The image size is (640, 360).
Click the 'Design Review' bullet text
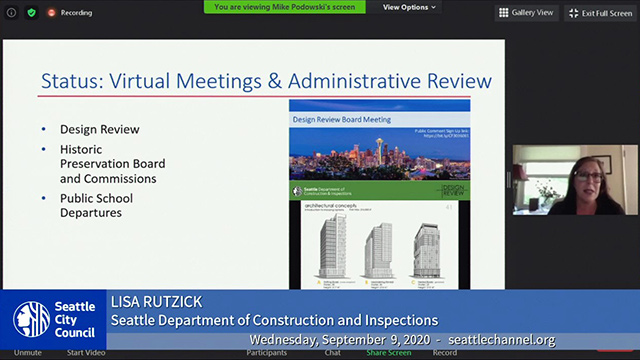pyautogui.click(x=100, y=129)
